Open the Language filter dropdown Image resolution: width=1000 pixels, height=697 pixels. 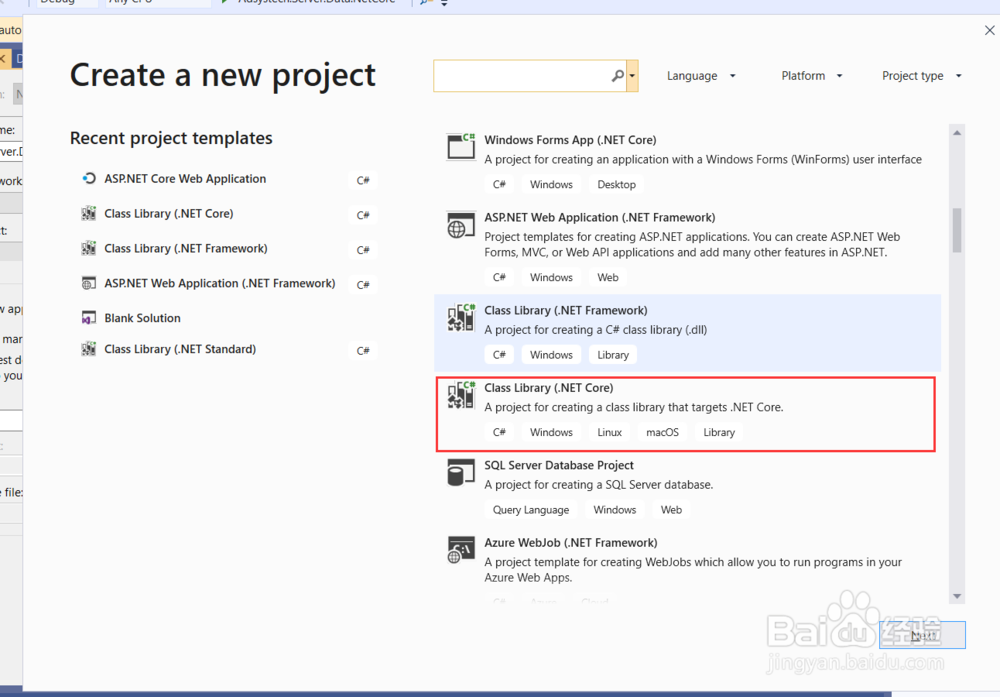pyautogui.click(x=701, y=76)
